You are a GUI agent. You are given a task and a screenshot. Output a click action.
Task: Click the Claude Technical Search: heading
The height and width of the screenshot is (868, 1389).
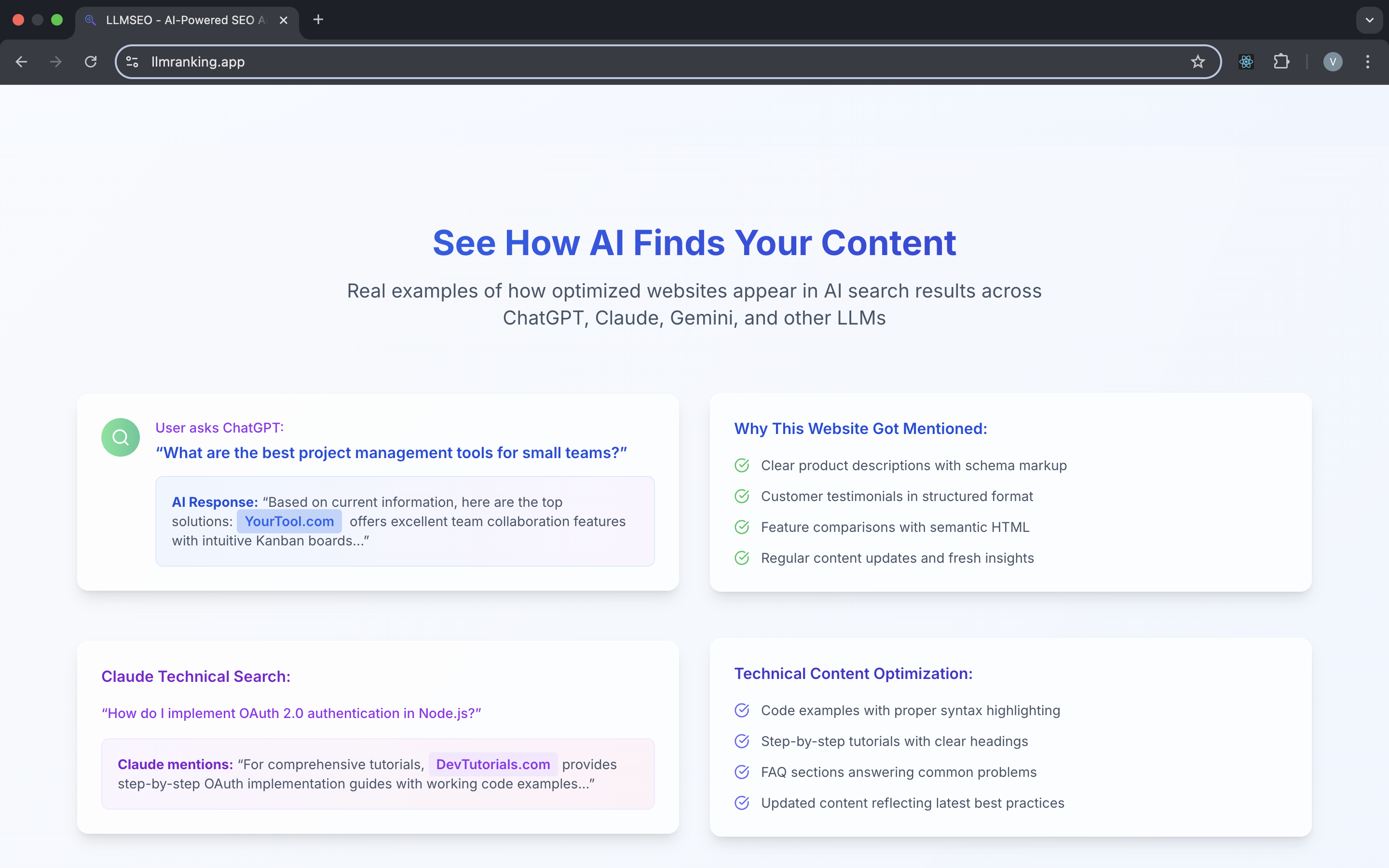[x=196, y=676]
